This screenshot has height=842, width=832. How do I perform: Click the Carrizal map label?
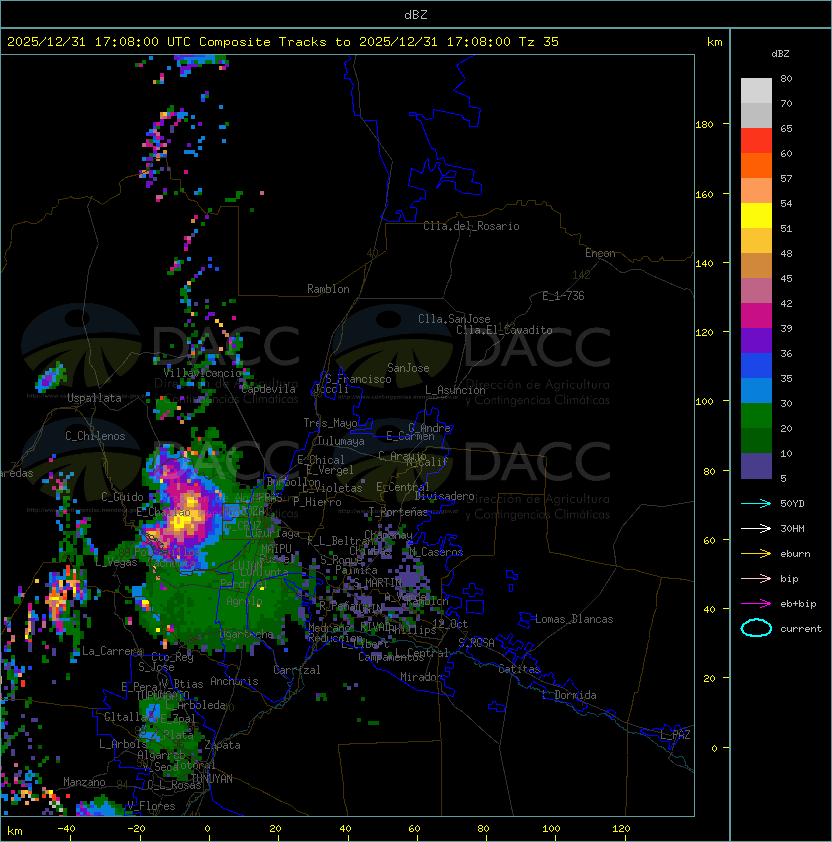[296, 670]
